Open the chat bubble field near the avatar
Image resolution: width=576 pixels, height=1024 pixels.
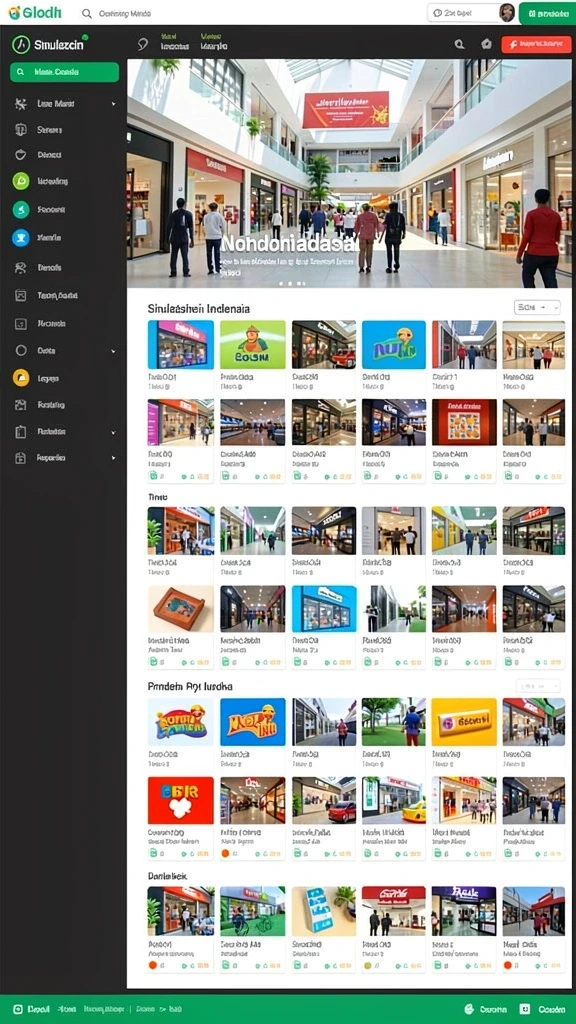point(462,12)
